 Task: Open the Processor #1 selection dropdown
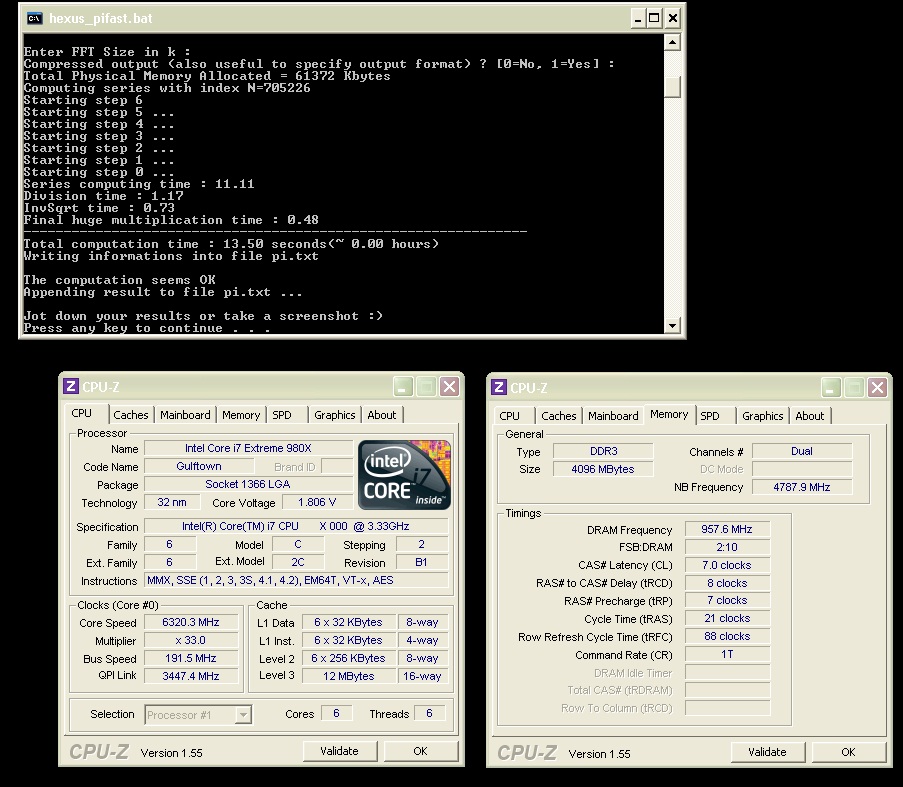coord(243,714)
